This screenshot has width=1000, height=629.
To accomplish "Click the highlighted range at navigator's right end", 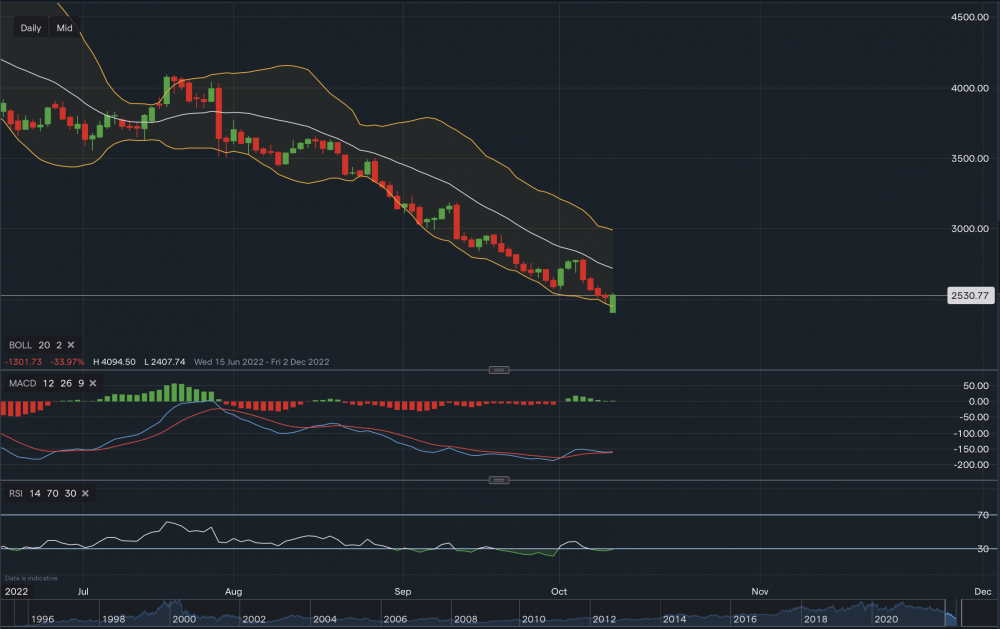I will click(950, 609).
